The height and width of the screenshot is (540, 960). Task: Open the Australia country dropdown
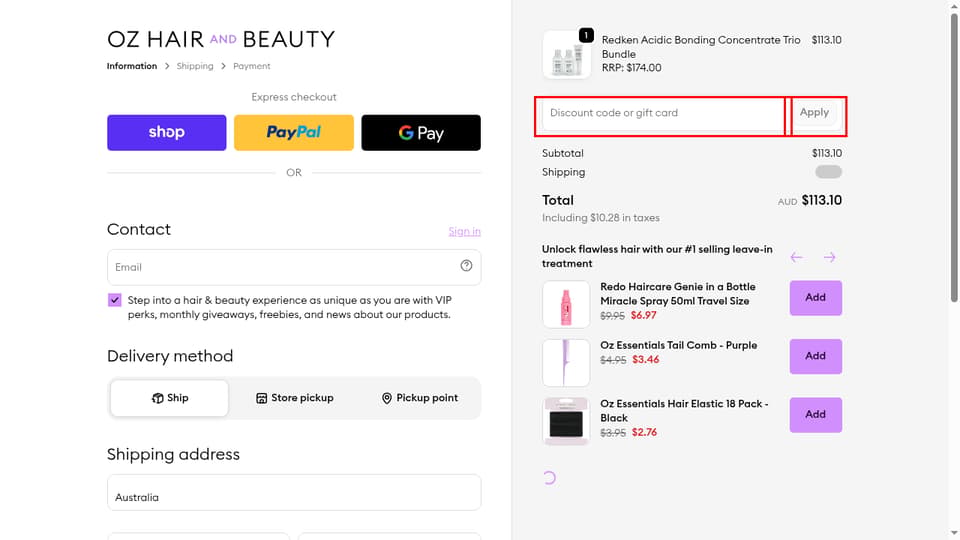(294, 492)
